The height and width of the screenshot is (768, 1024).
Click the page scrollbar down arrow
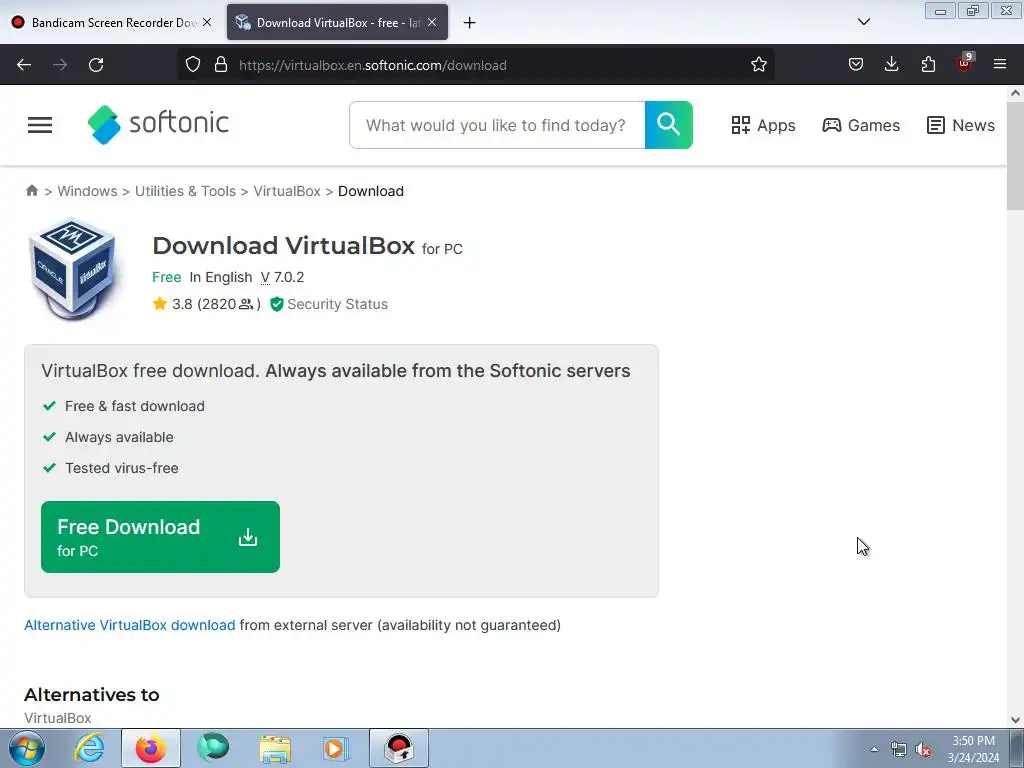(x=1015, y=720)
